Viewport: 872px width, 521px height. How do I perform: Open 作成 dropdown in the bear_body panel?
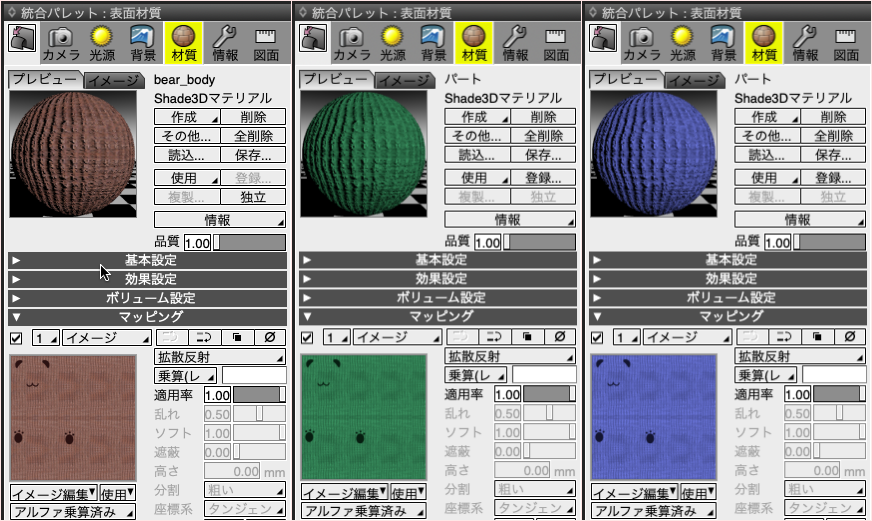(x=187, y=117)
